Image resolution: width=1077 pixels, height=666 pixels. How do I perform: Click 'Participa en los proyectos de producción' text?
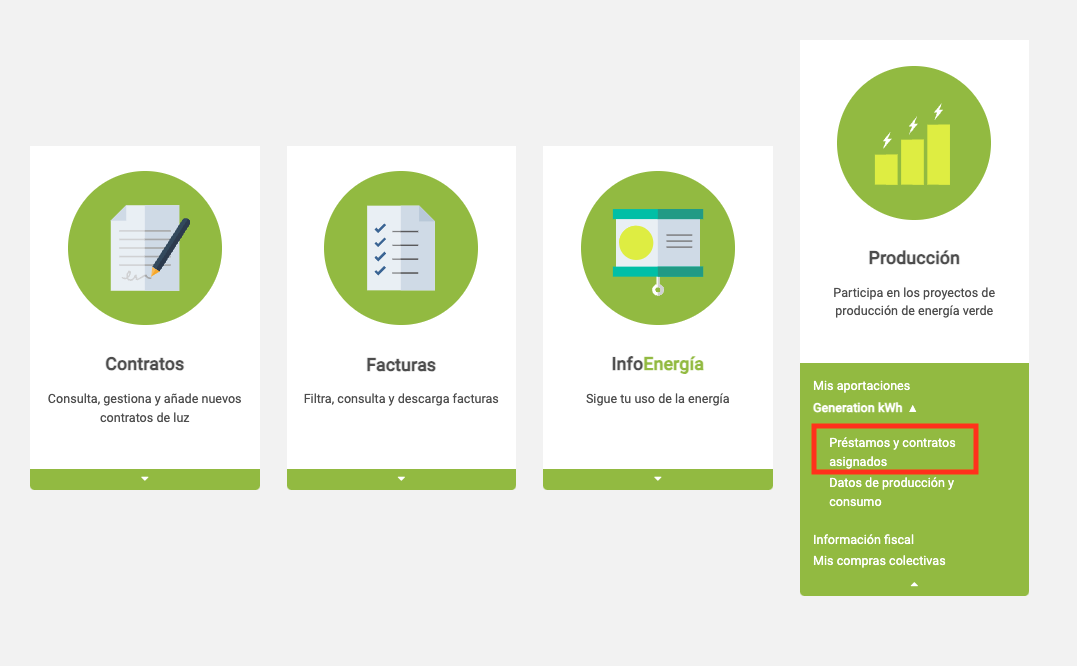coord(914,301)
